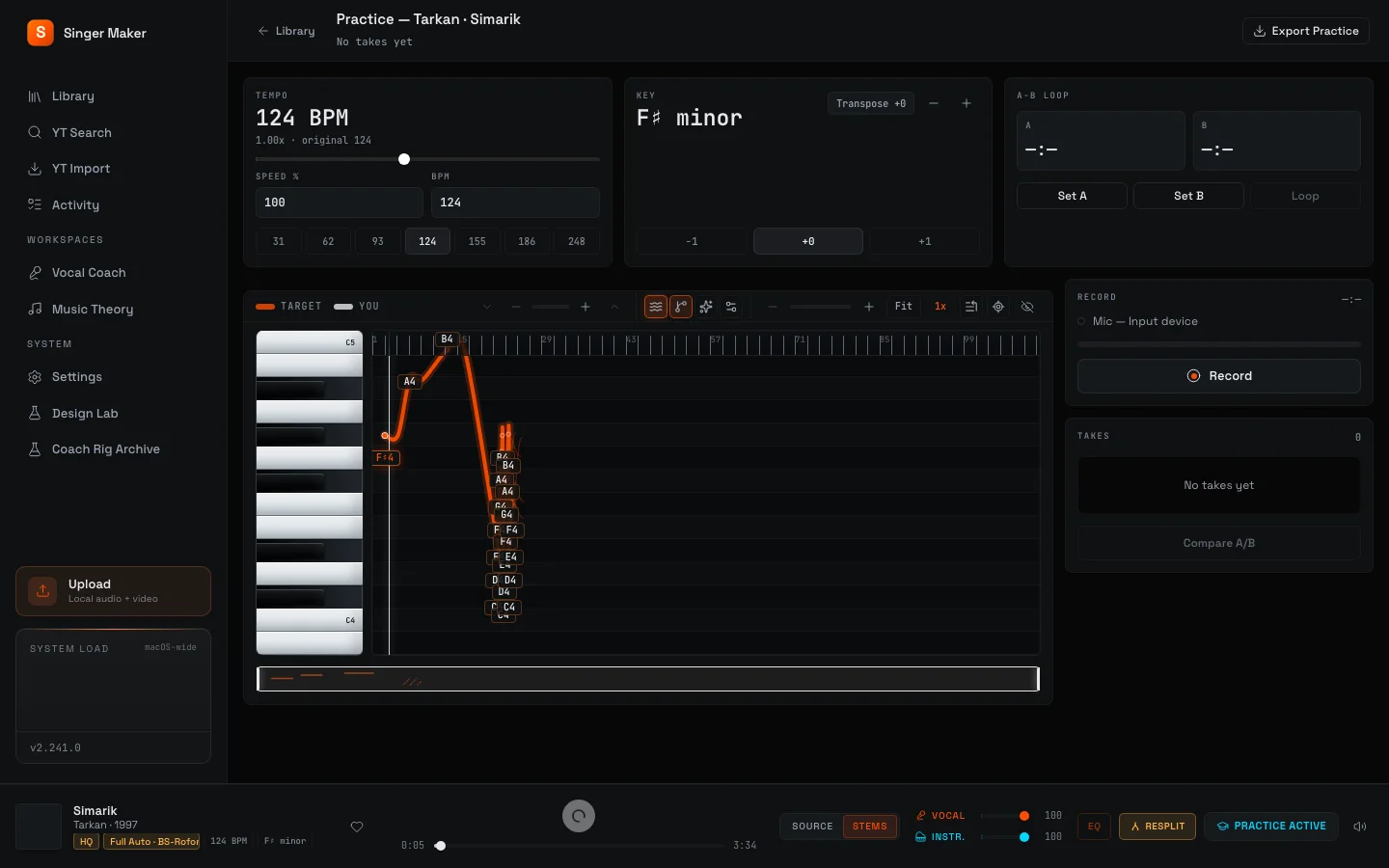Select the +0 transpose option
The image size is (1389, 868).
(x=808, y=241)
